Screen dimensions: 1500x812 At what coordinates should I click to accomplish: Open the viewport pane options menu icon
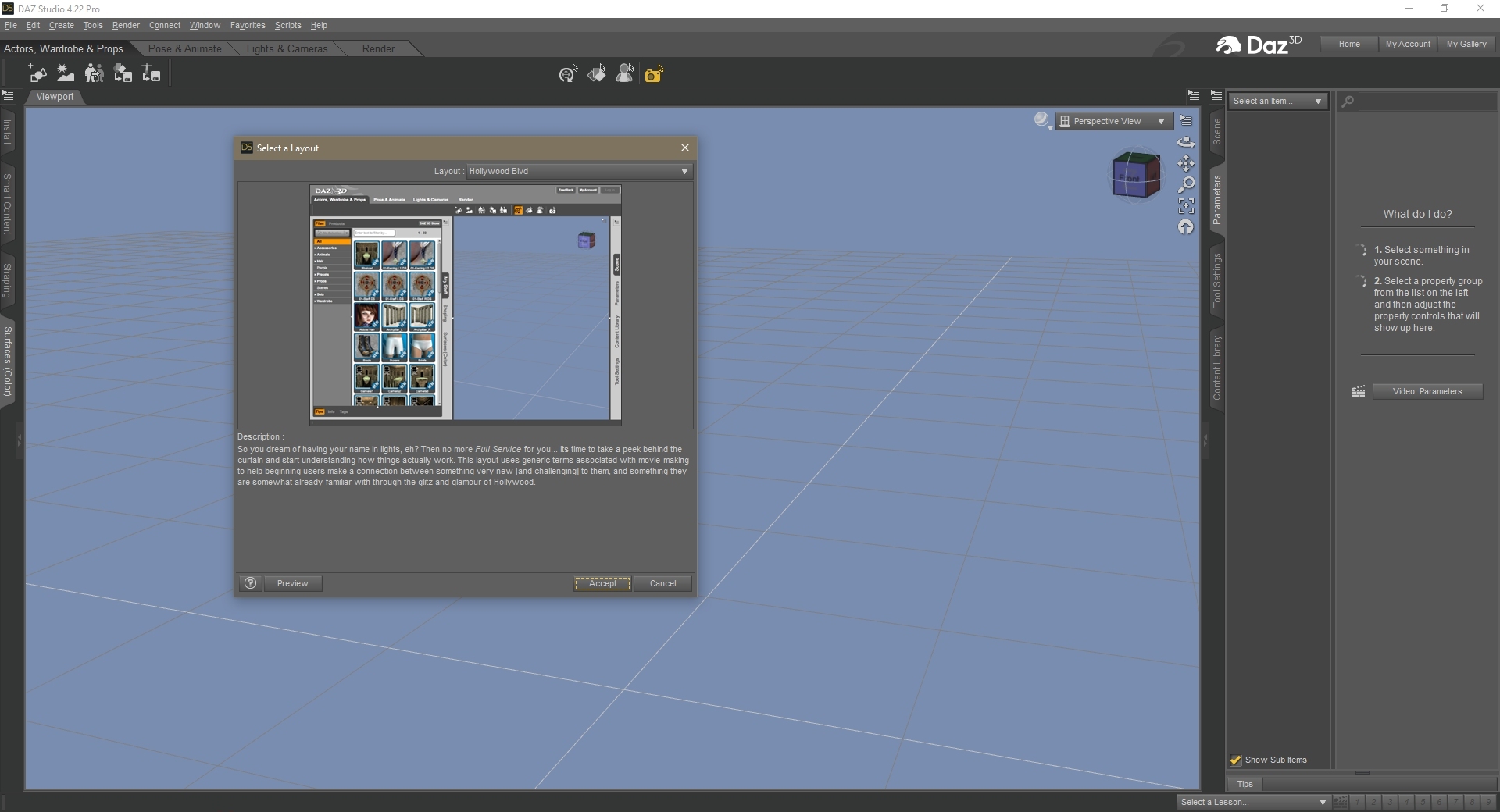point(1193,95)
